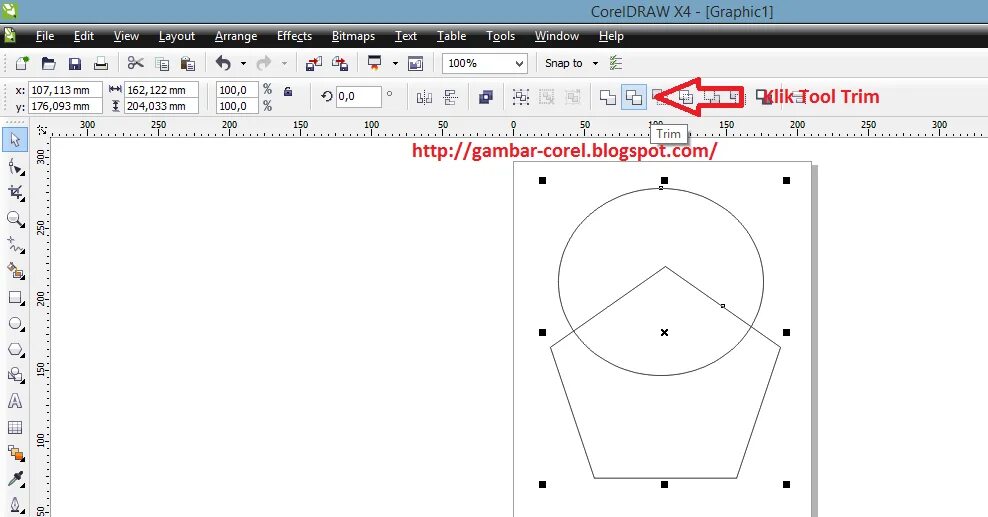Viewport: 988px width, 517px height.
Task: Click the Group objects icon
Action: coord(520,97)
